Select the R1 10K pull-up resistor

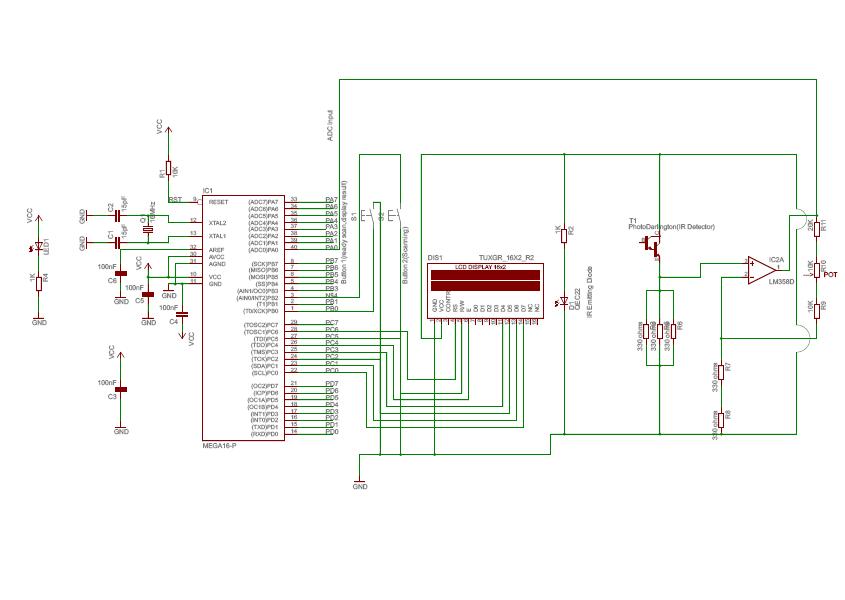coord(168,171)
